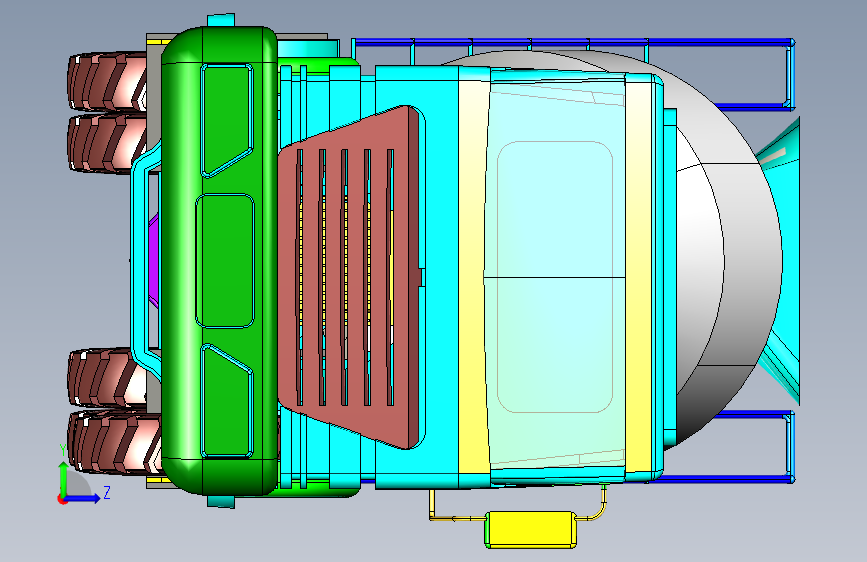Click the blue Z axis arrow
Viewport: 867px width, 562px height.
point(83,498)
